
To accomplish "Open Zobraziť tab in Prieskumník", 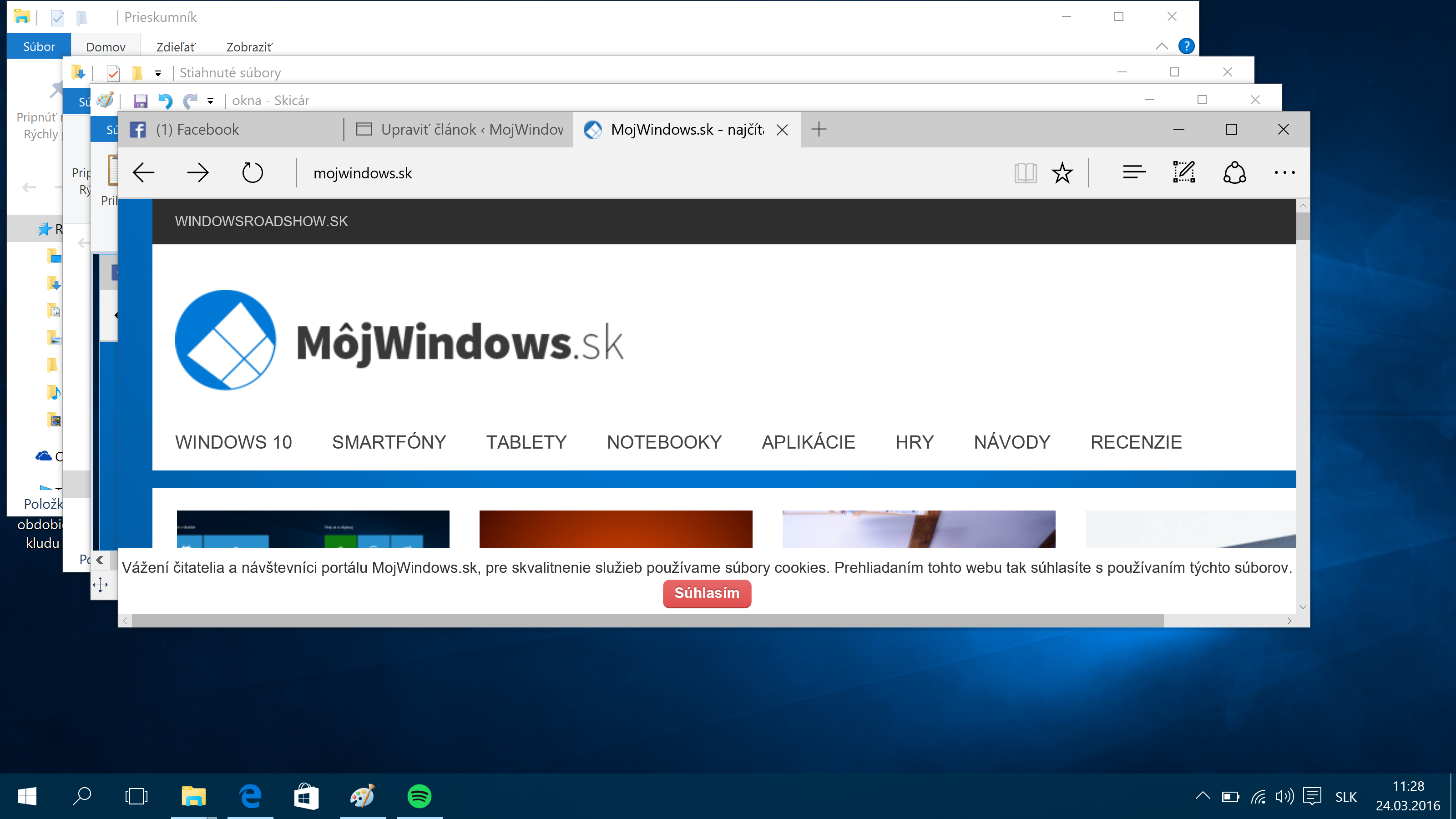I will point(249,47).
